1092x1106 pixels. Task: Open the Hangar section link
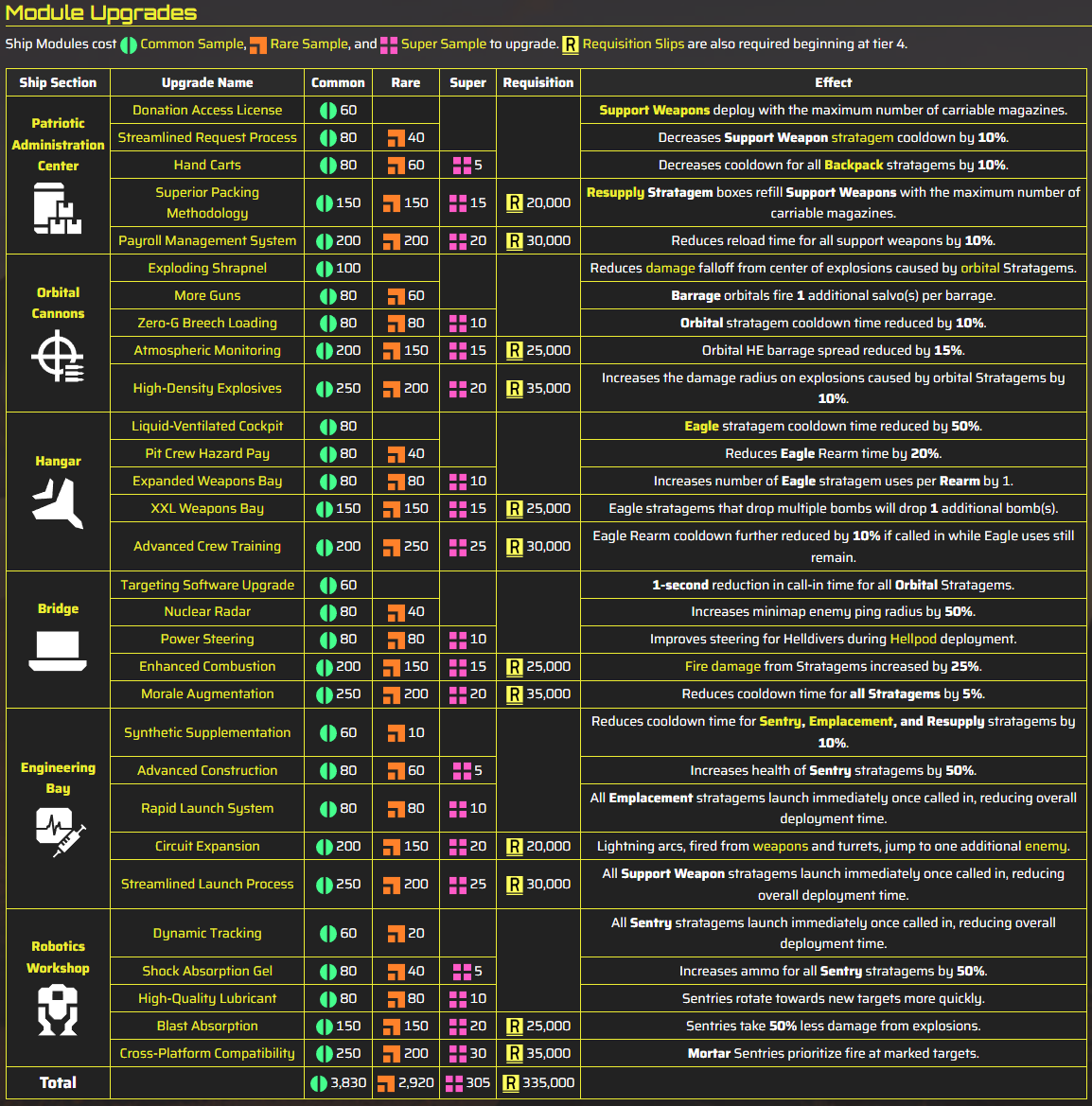58,462
